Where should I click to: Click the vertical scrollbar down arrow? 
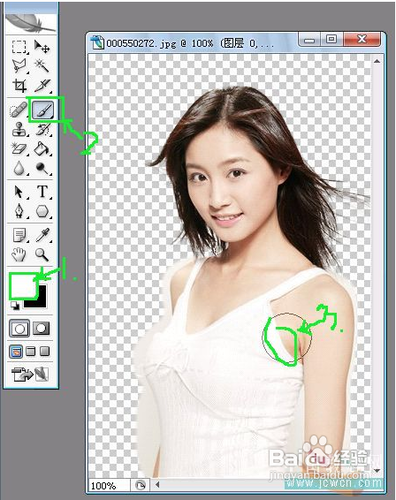[x=377, y=471]
